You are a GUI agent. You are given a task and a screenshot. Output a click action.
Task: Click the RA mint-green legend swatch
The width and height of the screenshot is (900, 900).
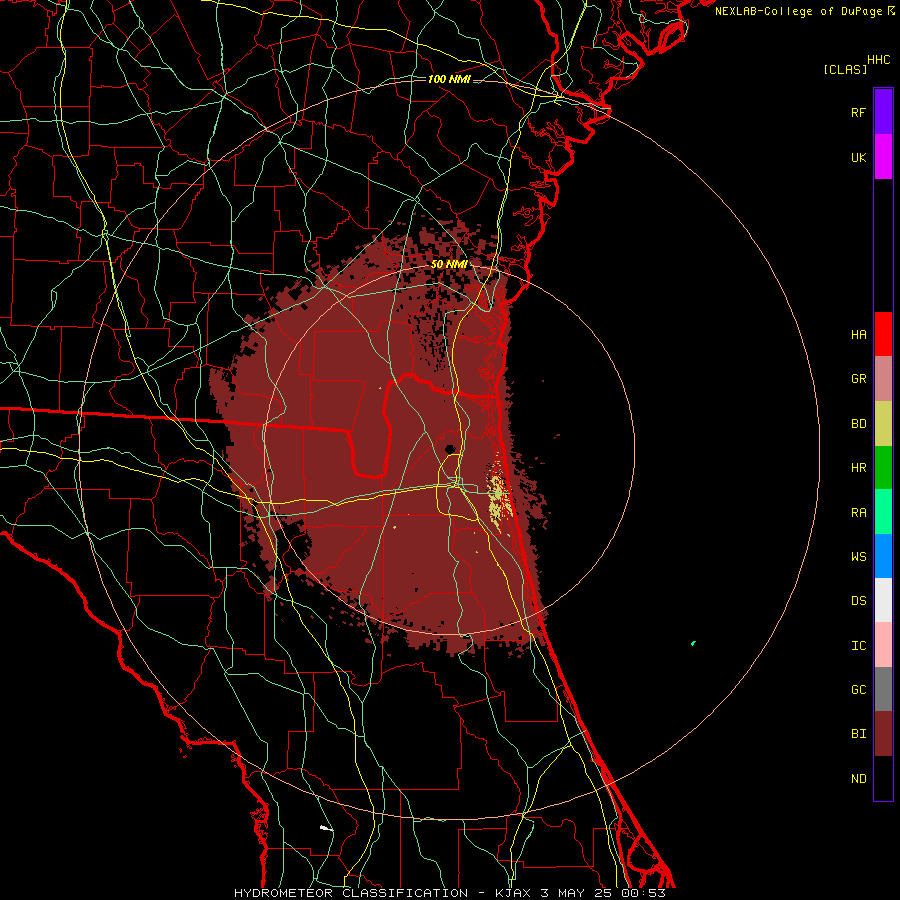(x=883, y=512)
